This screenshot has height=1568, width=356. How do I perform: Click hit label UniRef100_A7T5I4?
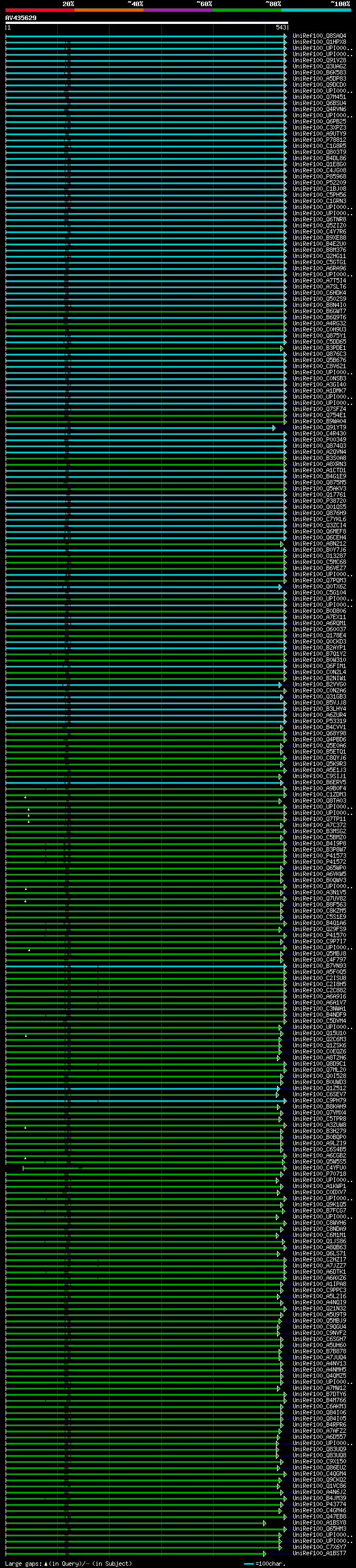[x=319, y=280]
